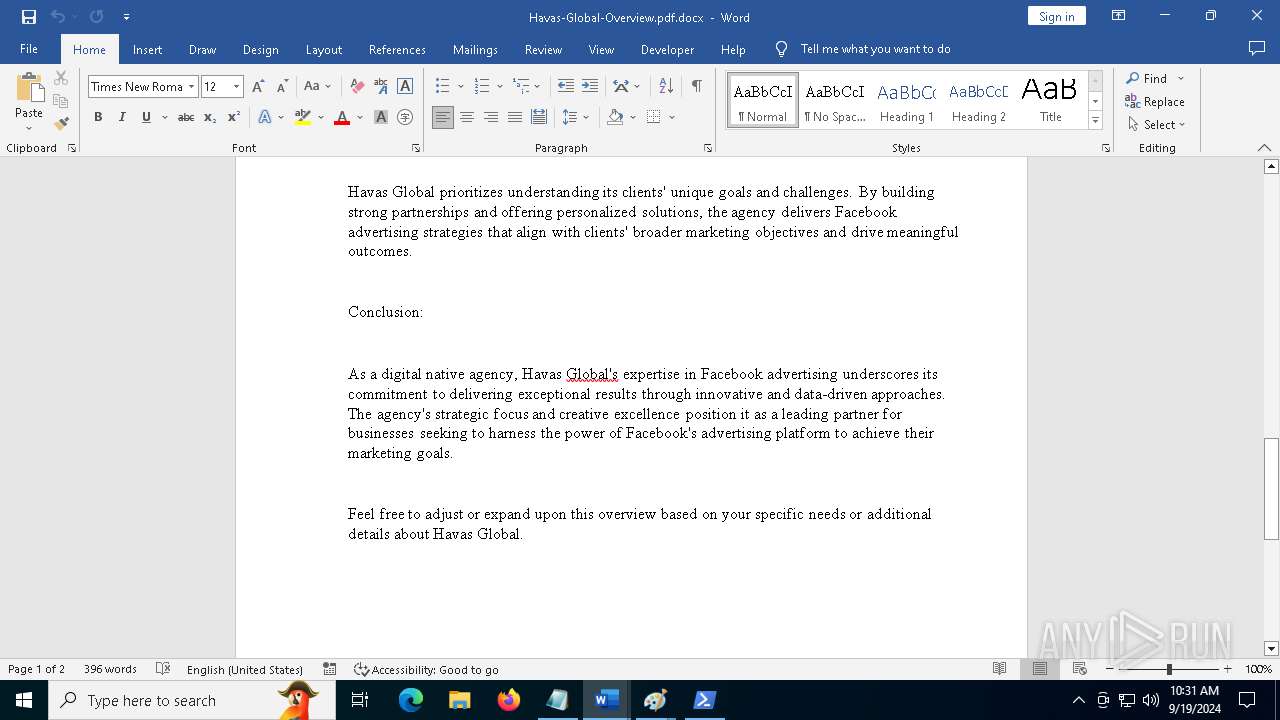Click the vertical scrollbar down arrow
Viewport: 1280px width, 720px height.
click(1271, 649)
